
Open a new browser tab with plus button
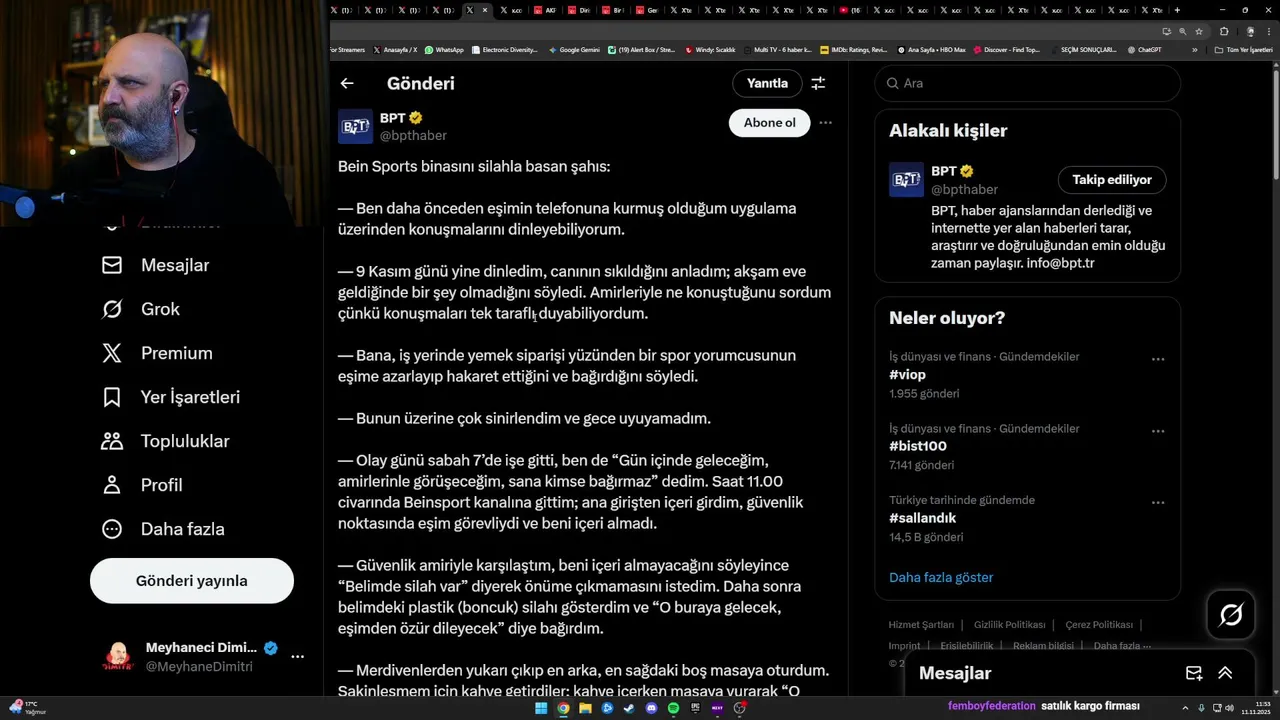click(1177, 10)
